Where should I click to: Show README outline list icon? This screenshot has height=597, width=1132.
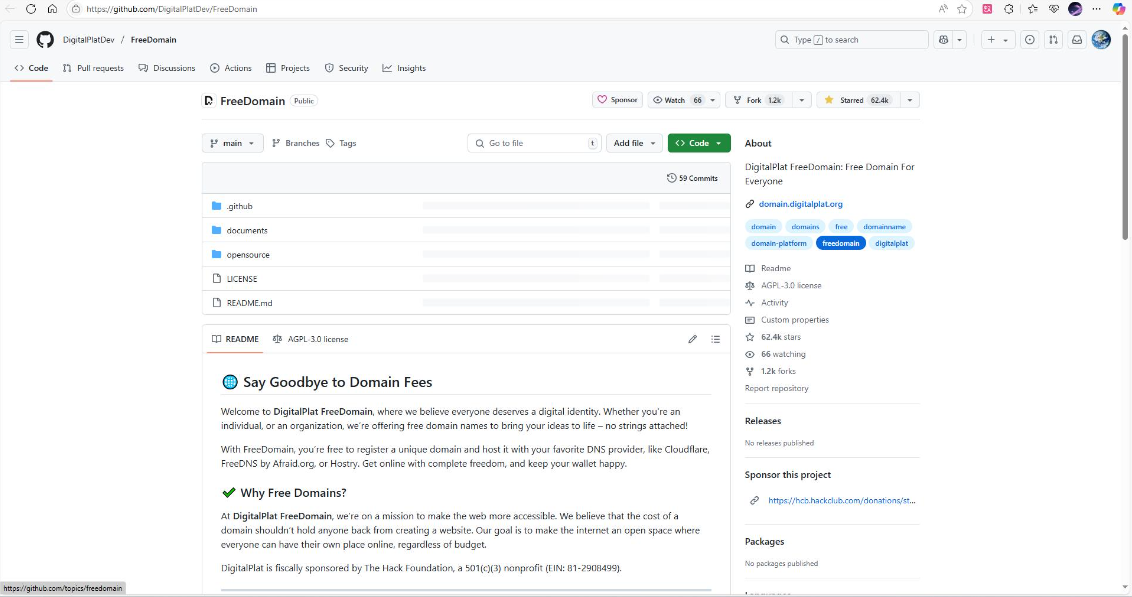[715, 339]
